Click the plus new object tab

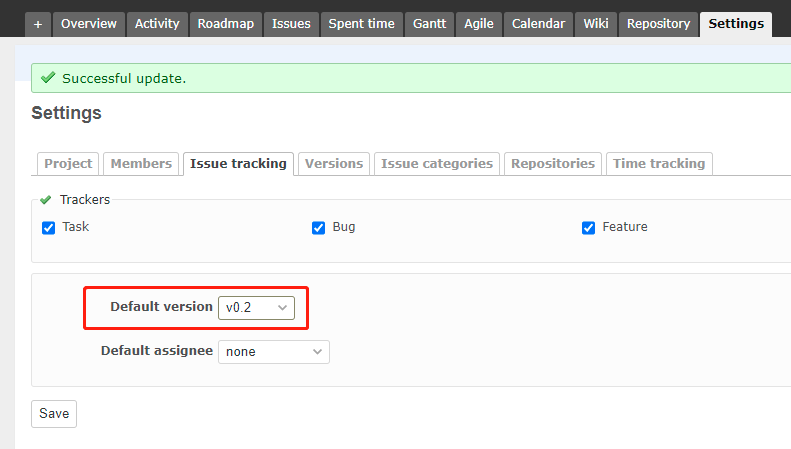(x=38, y=24)
